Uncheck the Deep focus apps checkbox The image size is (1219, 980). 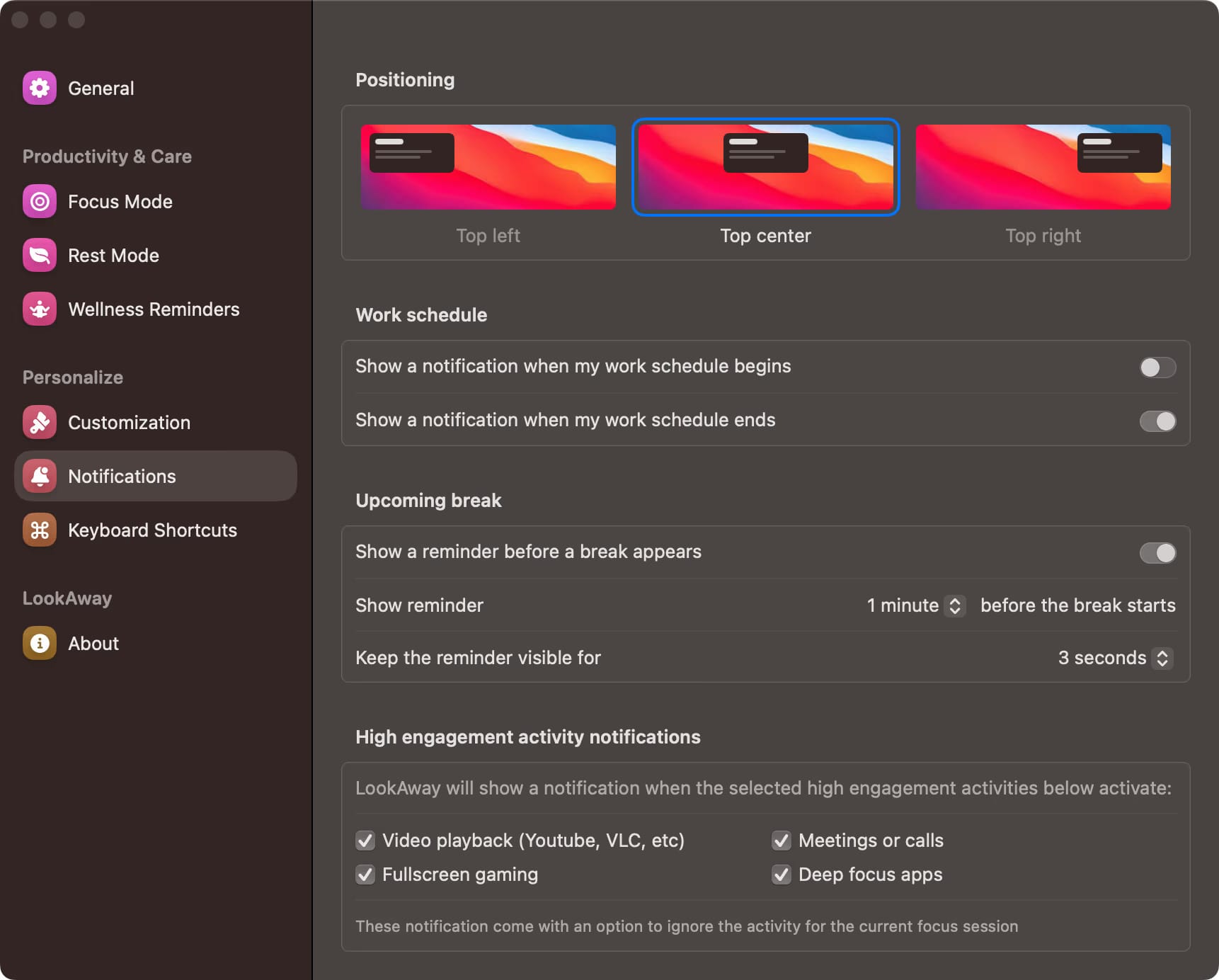782,874
